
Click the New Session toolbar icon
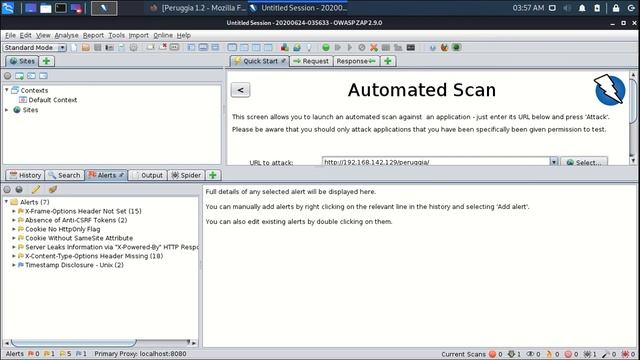[x=74, y=47]
